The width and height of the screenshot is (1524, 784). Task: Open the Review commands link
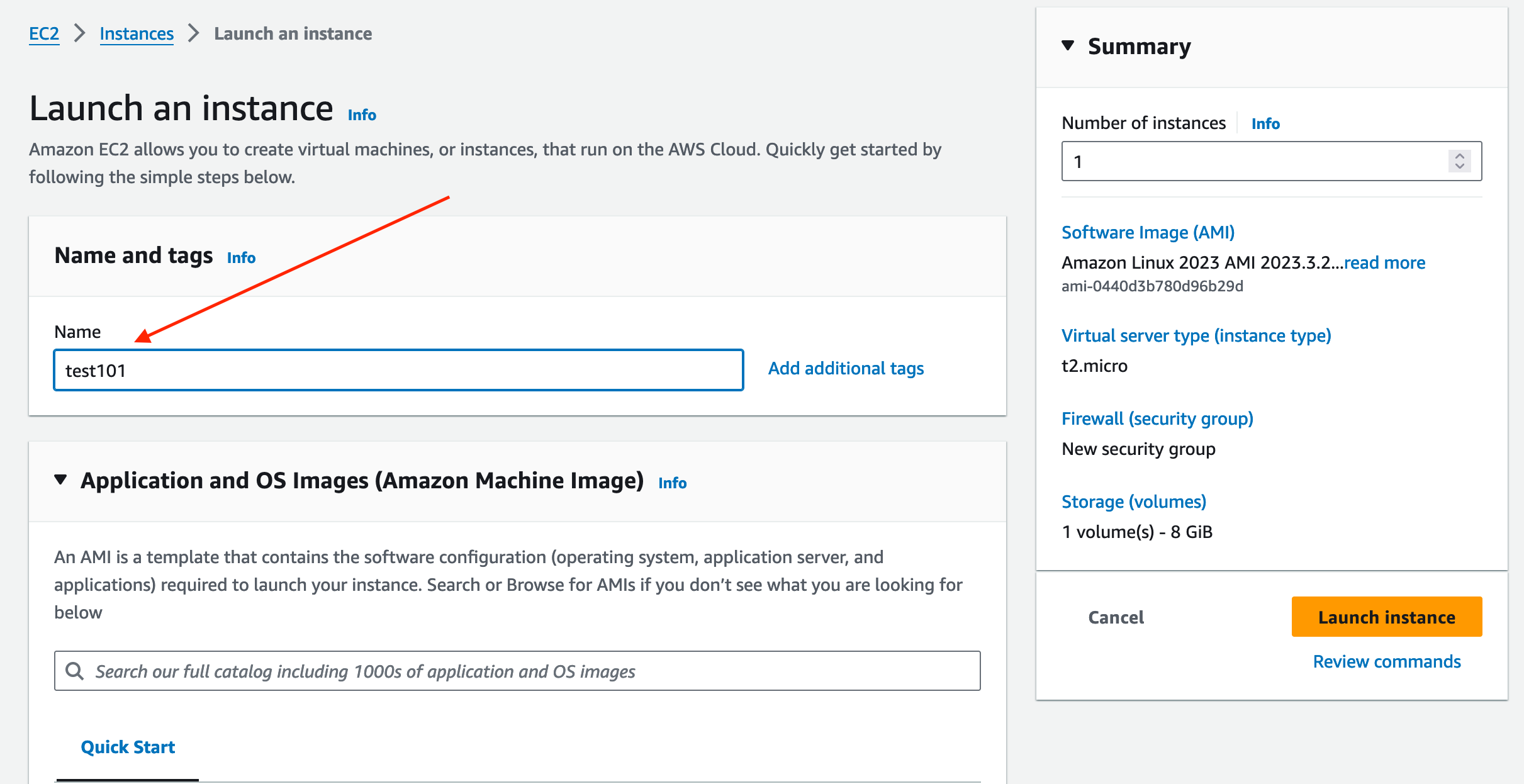pyautogui.click(x=1386, y=661)
